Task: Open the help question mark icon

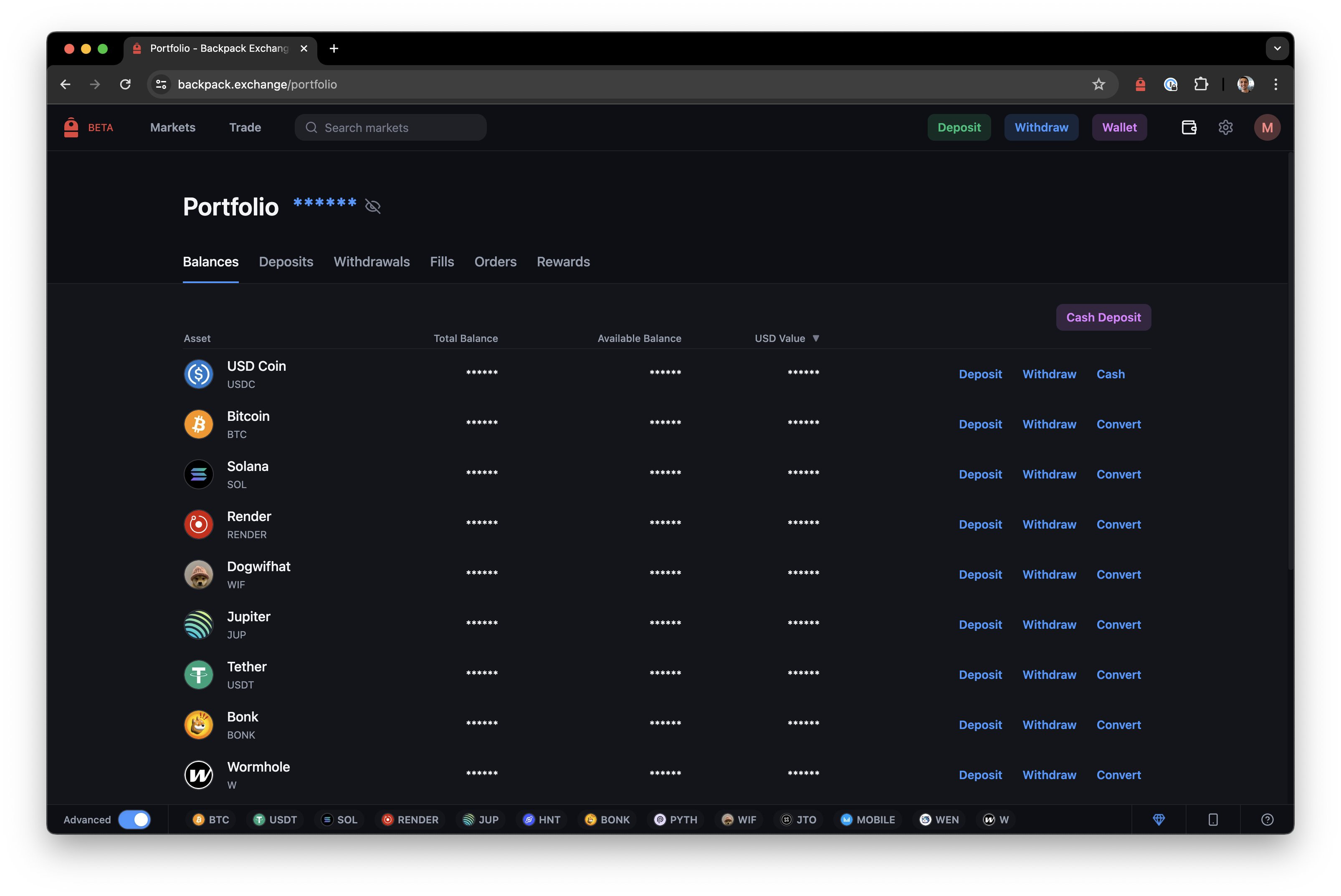Action: (1267, 820)
